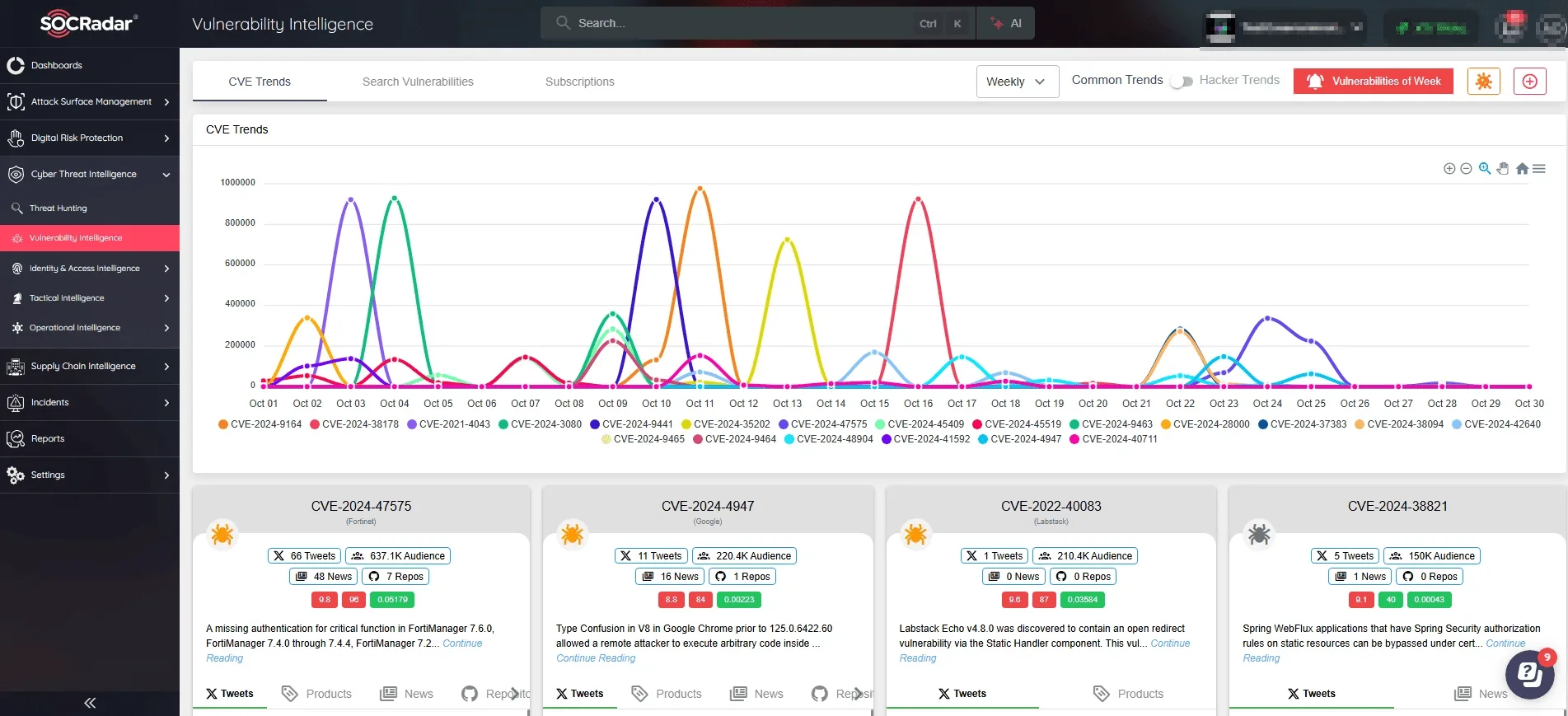The width and height of the screenshot is (1568, 716).
Task: Toggle CVE-2024-45409 legend series
Action: point(920,424)
